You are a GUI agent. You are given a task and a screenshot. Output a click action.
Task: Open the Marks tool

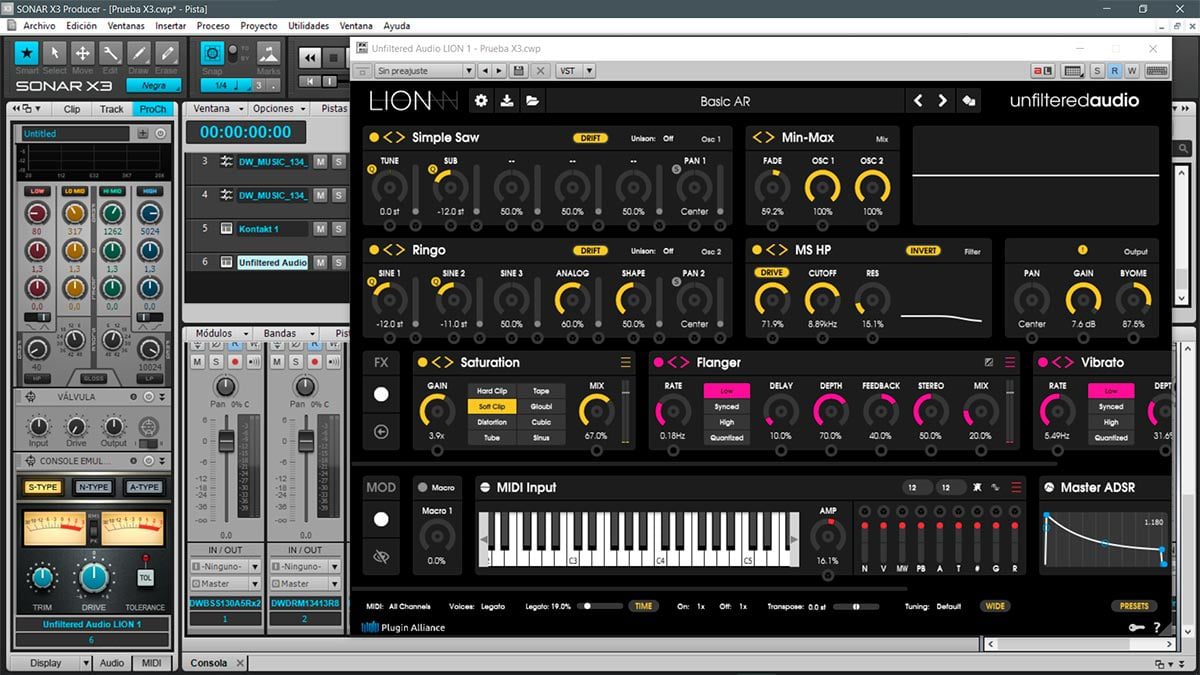269,53
